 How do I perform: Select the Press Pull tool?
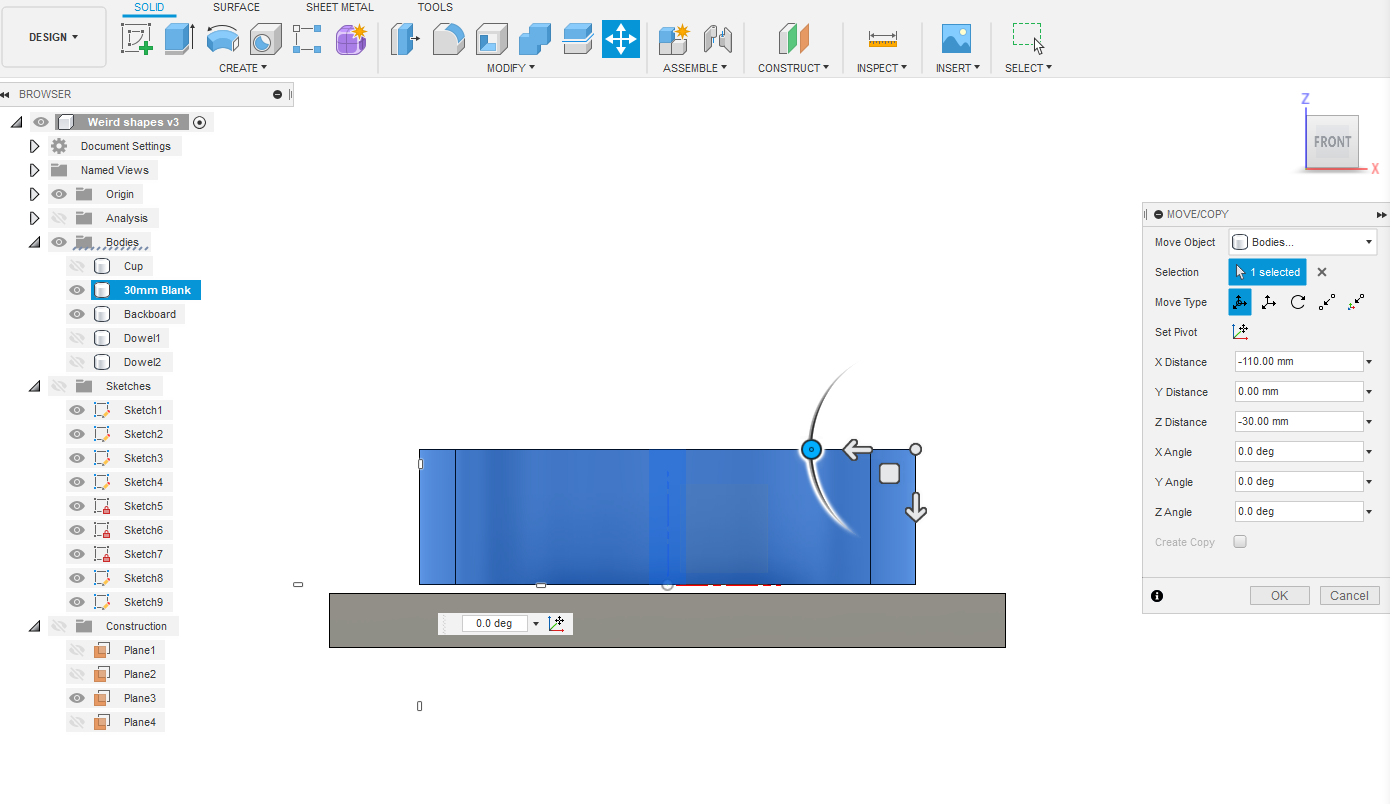pos(405,39)
